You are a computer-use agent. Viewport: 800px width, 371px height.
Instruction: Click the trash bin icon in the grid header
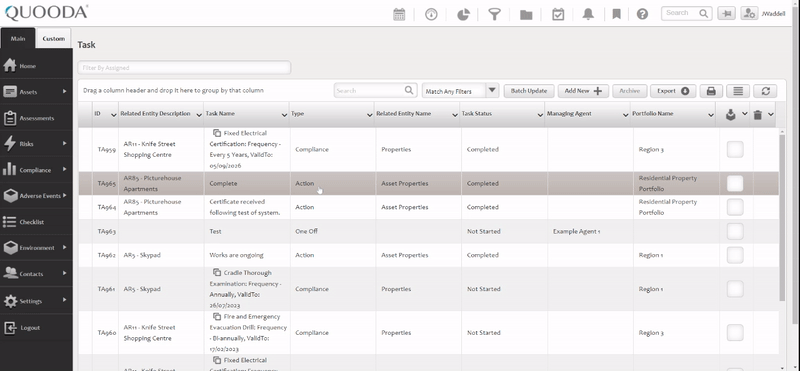(x=758, y=115)
